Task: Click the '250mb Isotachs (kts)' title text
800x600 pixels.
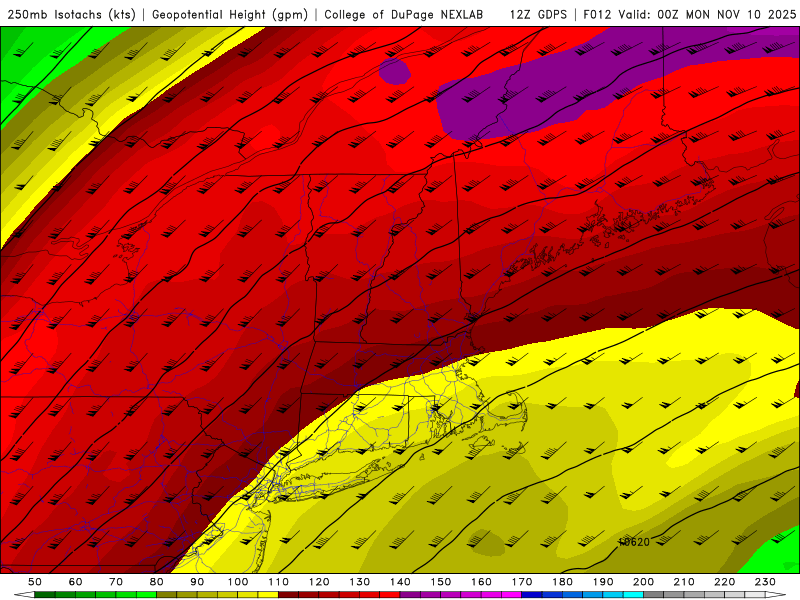Action: click(x=71, y=15)
